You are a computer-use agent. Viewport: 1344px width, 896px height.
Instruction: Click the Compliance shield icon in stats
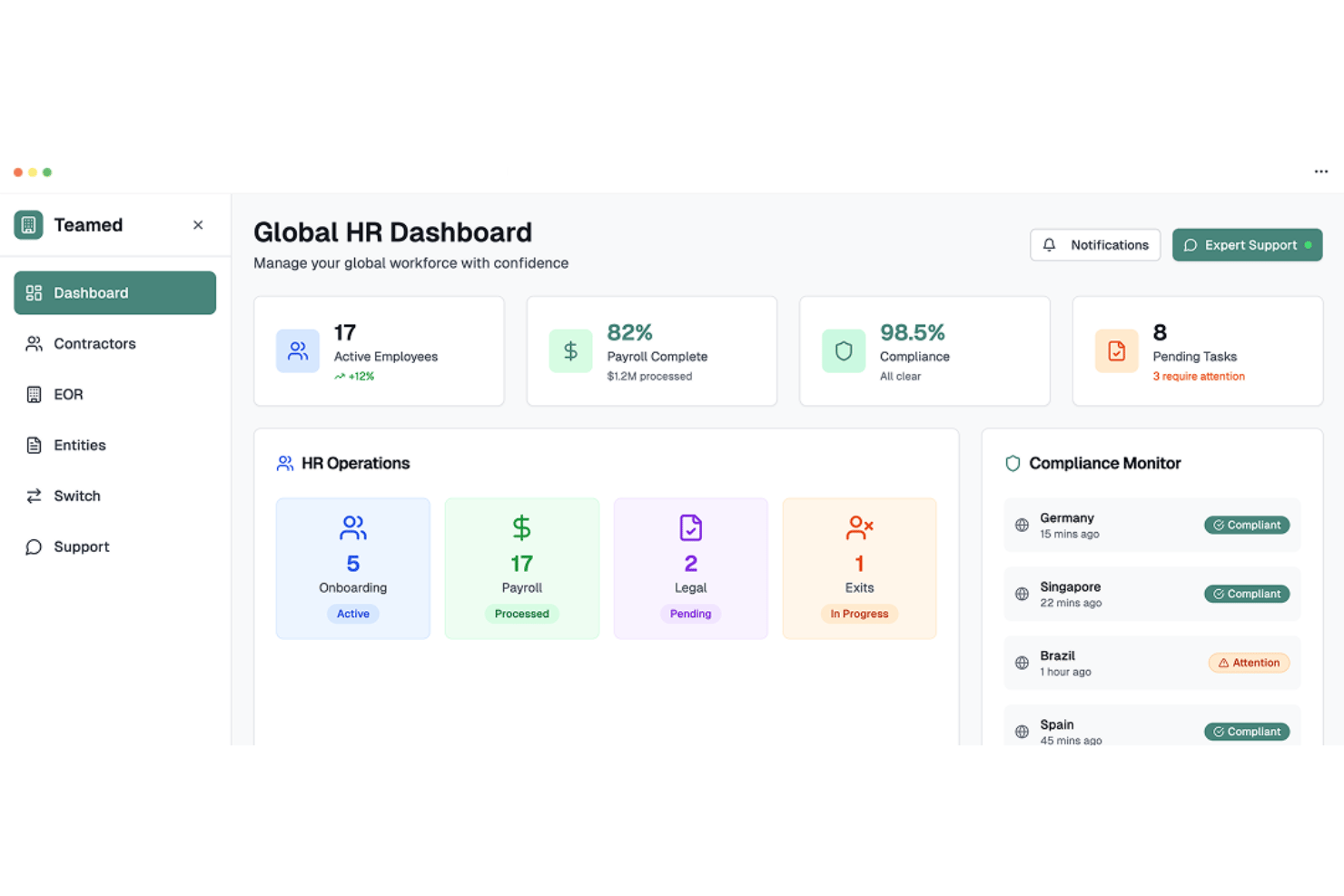[844, 351]
